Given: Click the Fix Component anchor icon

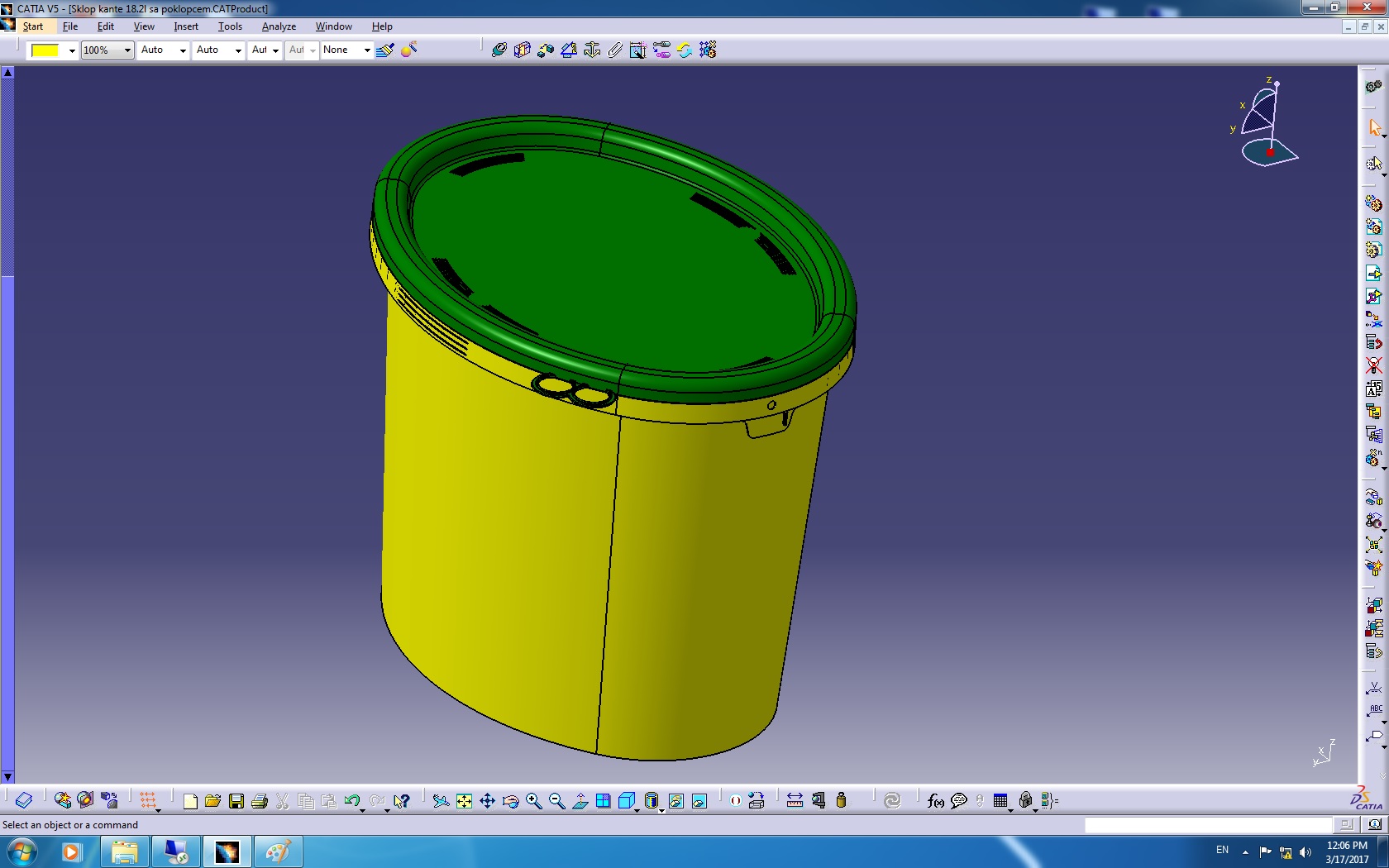Looking at the screenshot, I should point(592,50).
